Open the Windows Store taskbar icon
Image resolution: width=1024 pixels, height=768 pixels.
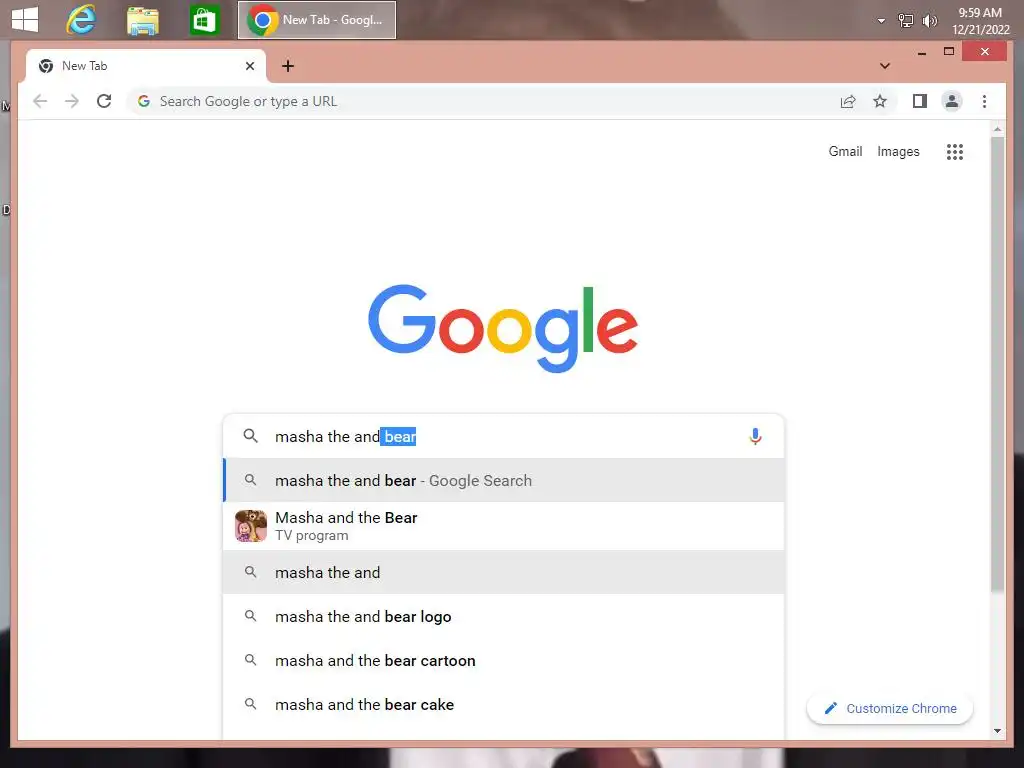pyautogui.click(x=204, y=20)
